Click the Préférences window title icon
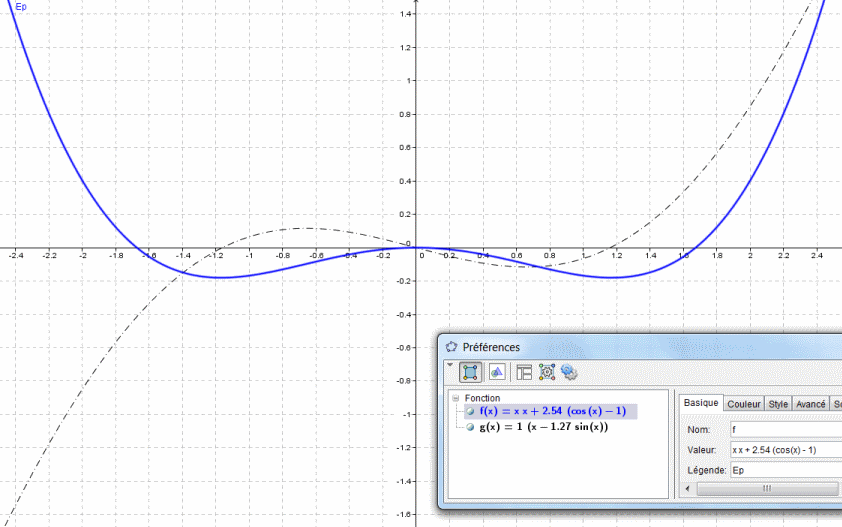842x527 pixels. pyautogui.click(x=451, y=347)
